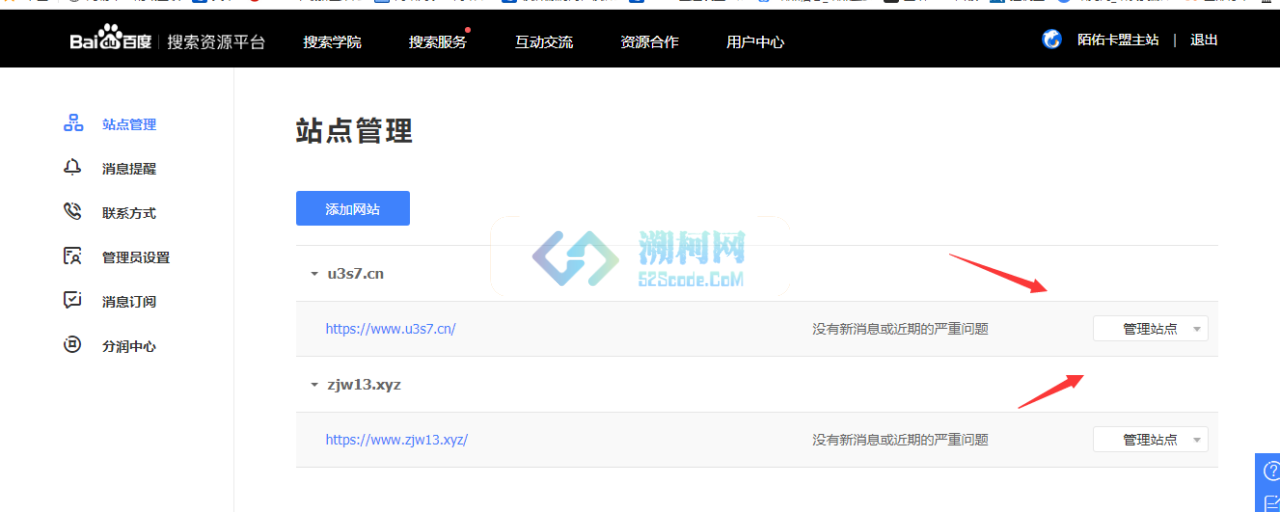Click the zjw13.xyz group heading text

click(x=364, y=385)
